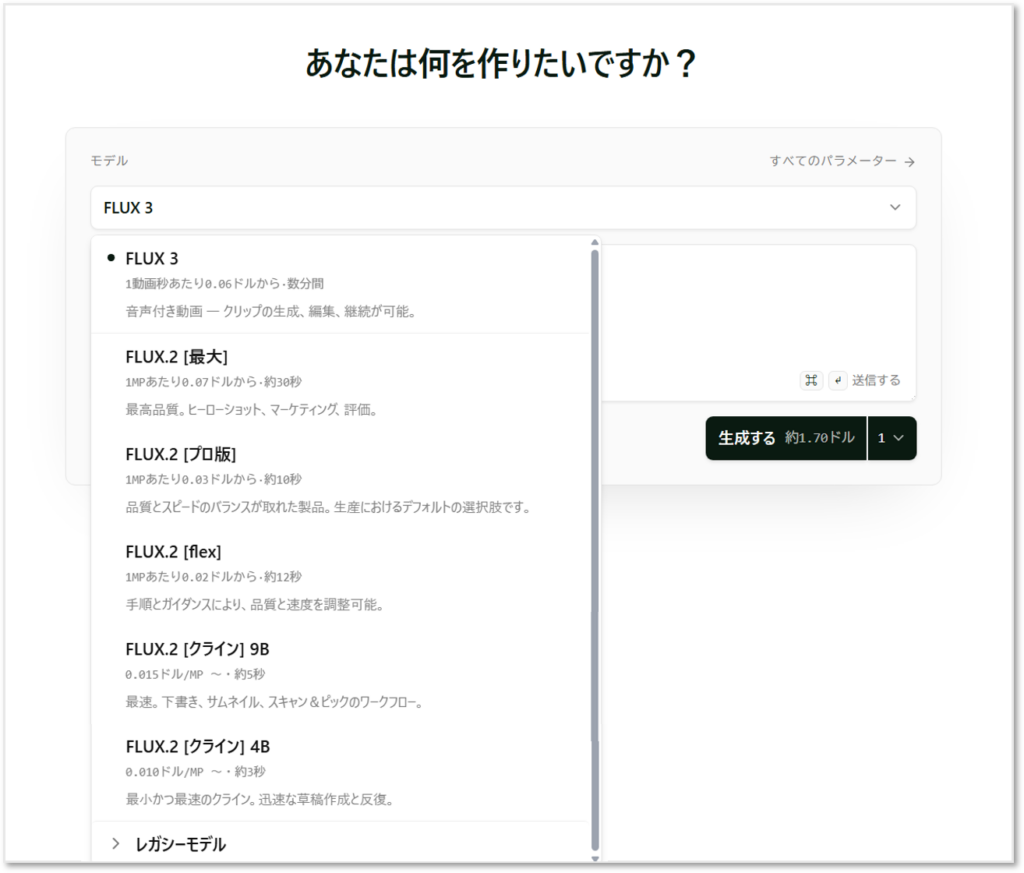
Task: Click the scrollbar up arrow in model list
Action: coord(594,242)
